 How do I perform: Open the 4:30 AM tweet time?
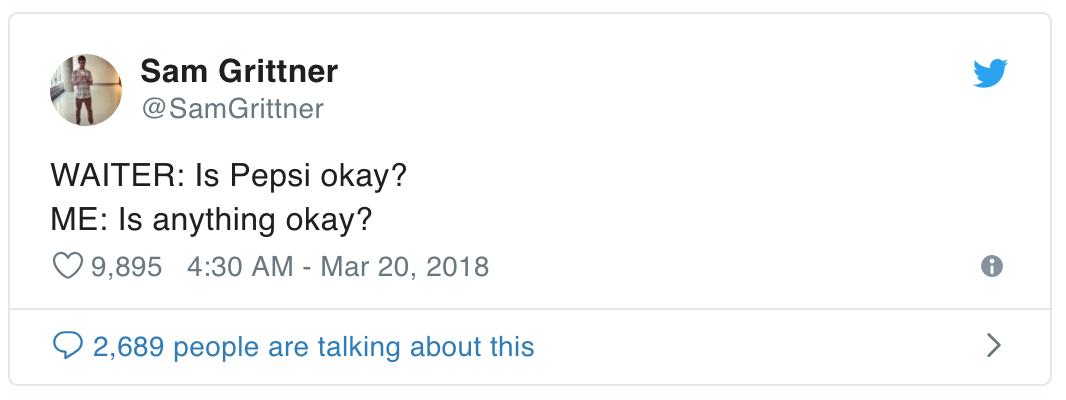coord(240,267)
